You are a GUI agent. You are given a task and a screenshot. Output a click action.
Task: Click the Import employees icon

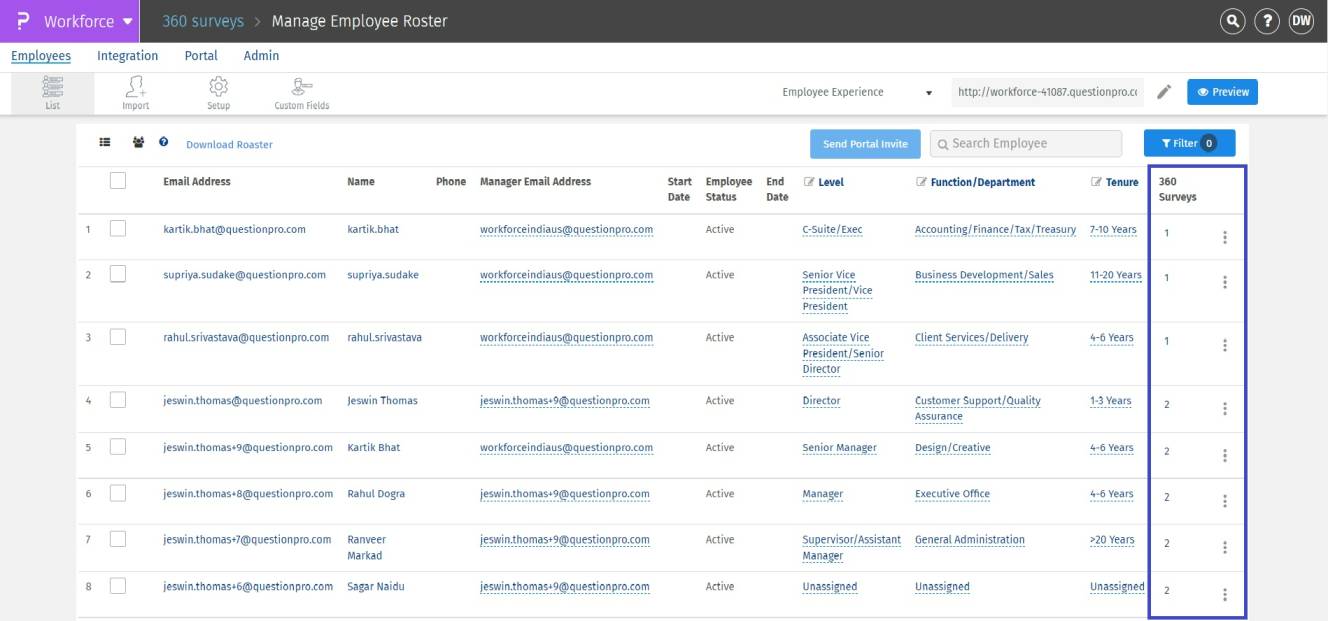click(135, 90)
